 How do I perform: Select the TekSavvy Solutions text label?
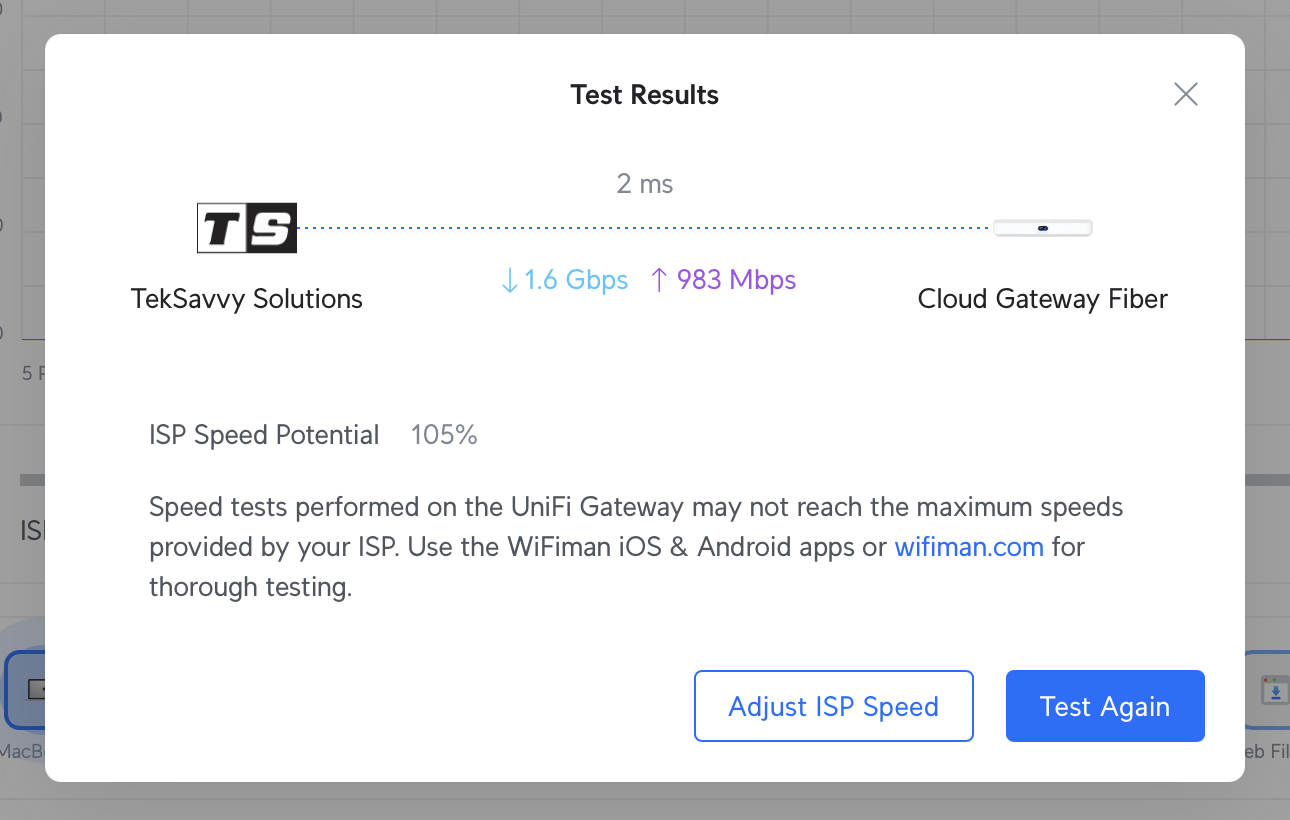(x=246, y=298)
